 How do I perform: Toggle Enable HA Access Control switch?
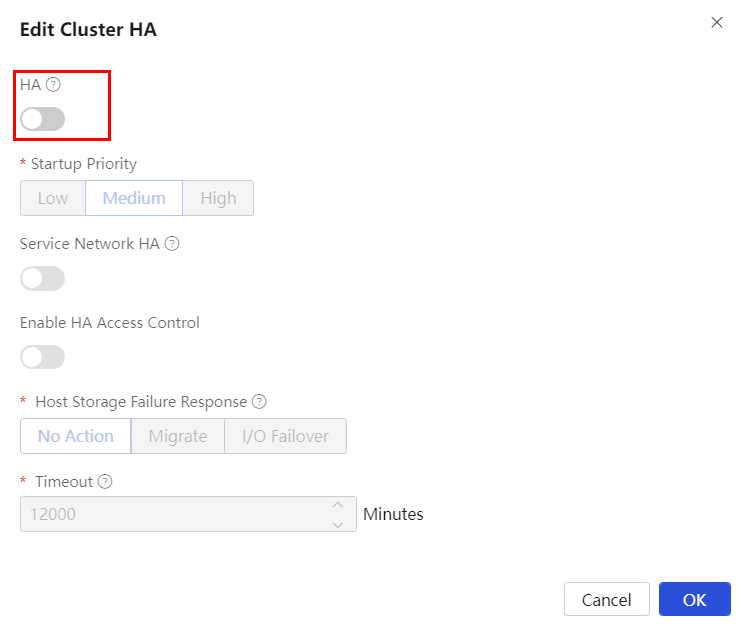tap(43, 357)
